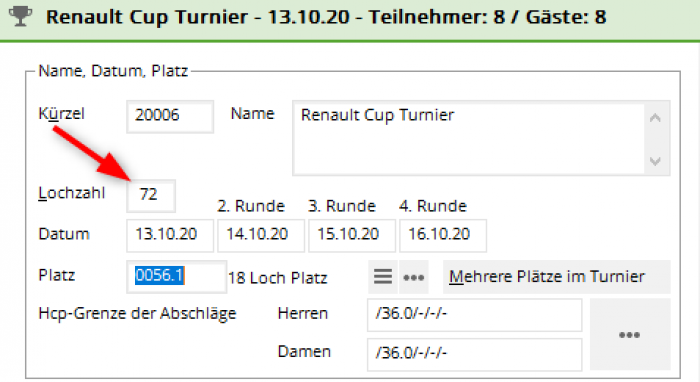Click the Kürzel label
The height and width of the screenshot is (382, 700).
(61, 114)
